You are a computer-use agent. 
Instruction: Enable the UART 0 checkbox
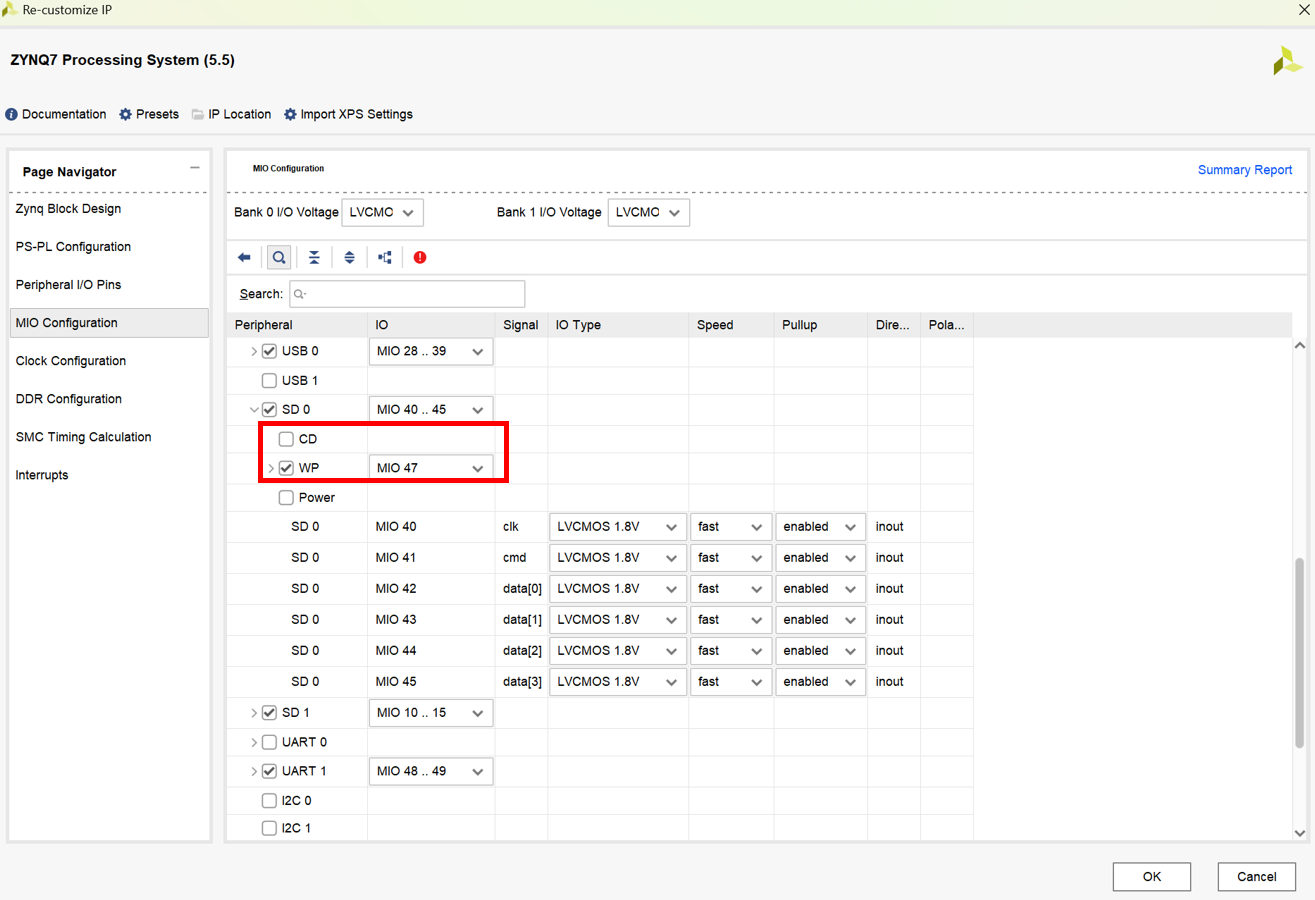coord(269,742)
